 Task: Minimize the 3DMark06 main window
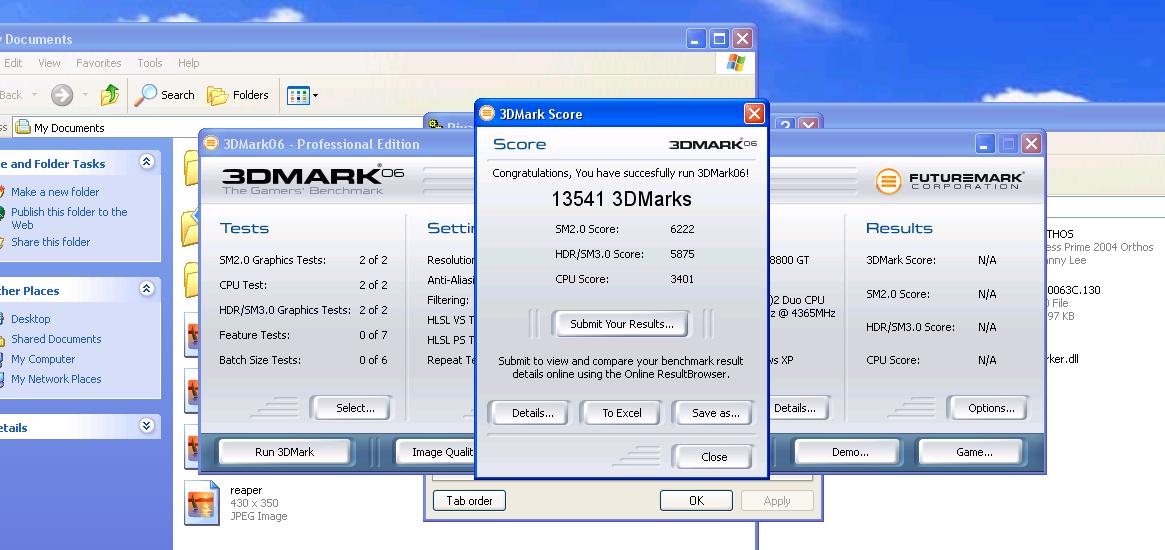click(985, 144)
